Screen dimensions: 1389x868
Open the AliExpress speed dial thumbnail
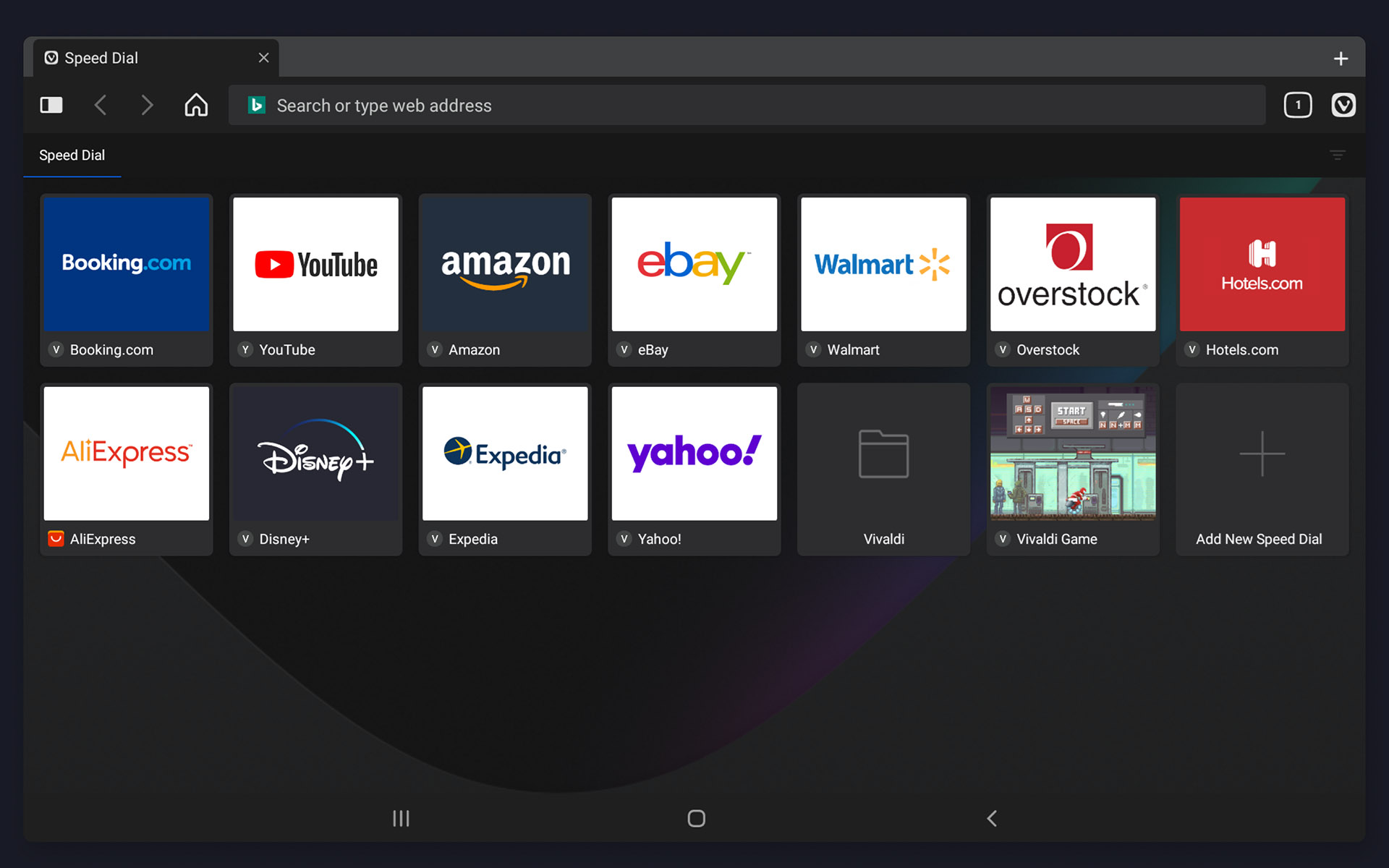coord(127,454)
